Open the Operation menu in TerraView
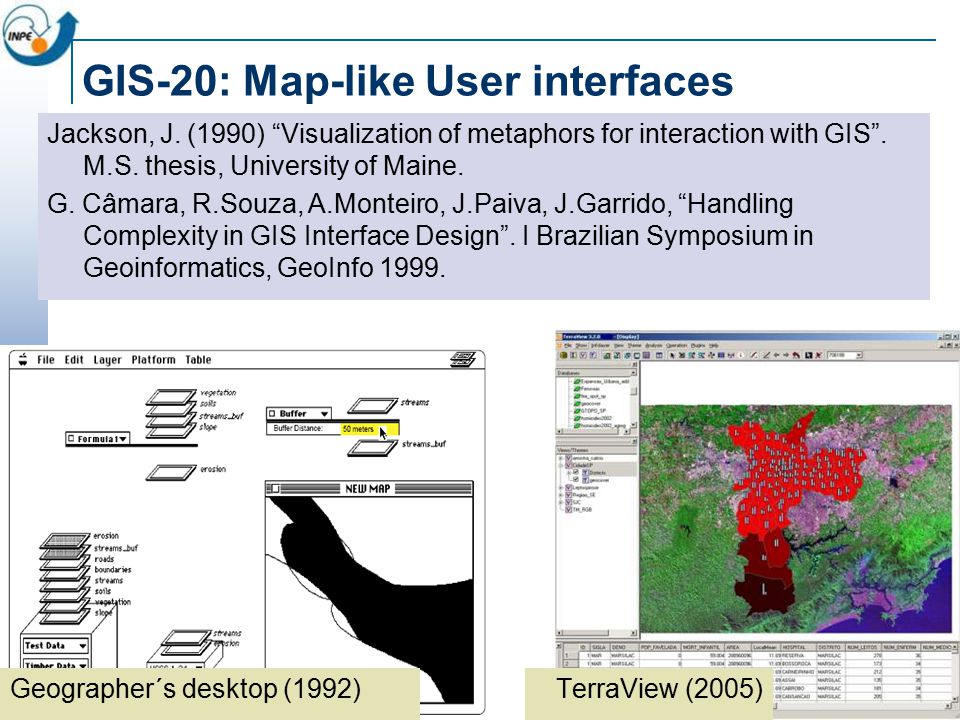Viewport: 960px width, 720px height. pyautogui.click(x=677, y=345)
